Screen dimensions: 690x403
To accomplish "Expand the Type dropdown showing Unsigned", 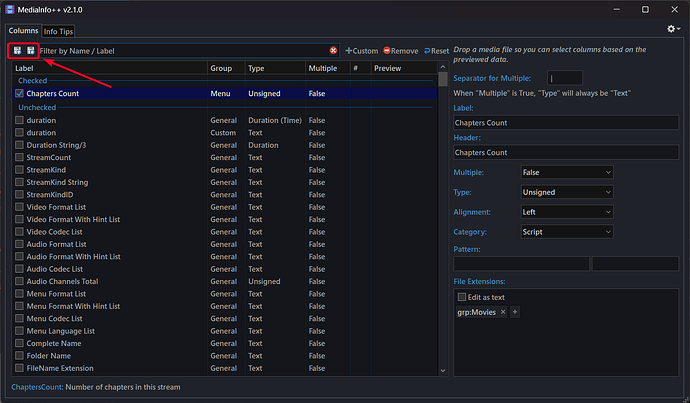I will 566,192.
